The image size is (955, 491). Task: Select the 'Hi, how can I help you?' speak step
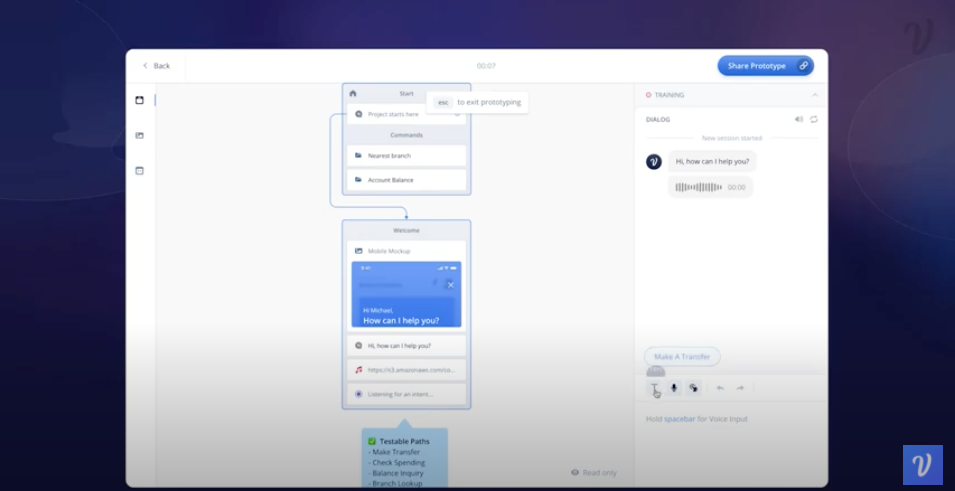point(406,345)
